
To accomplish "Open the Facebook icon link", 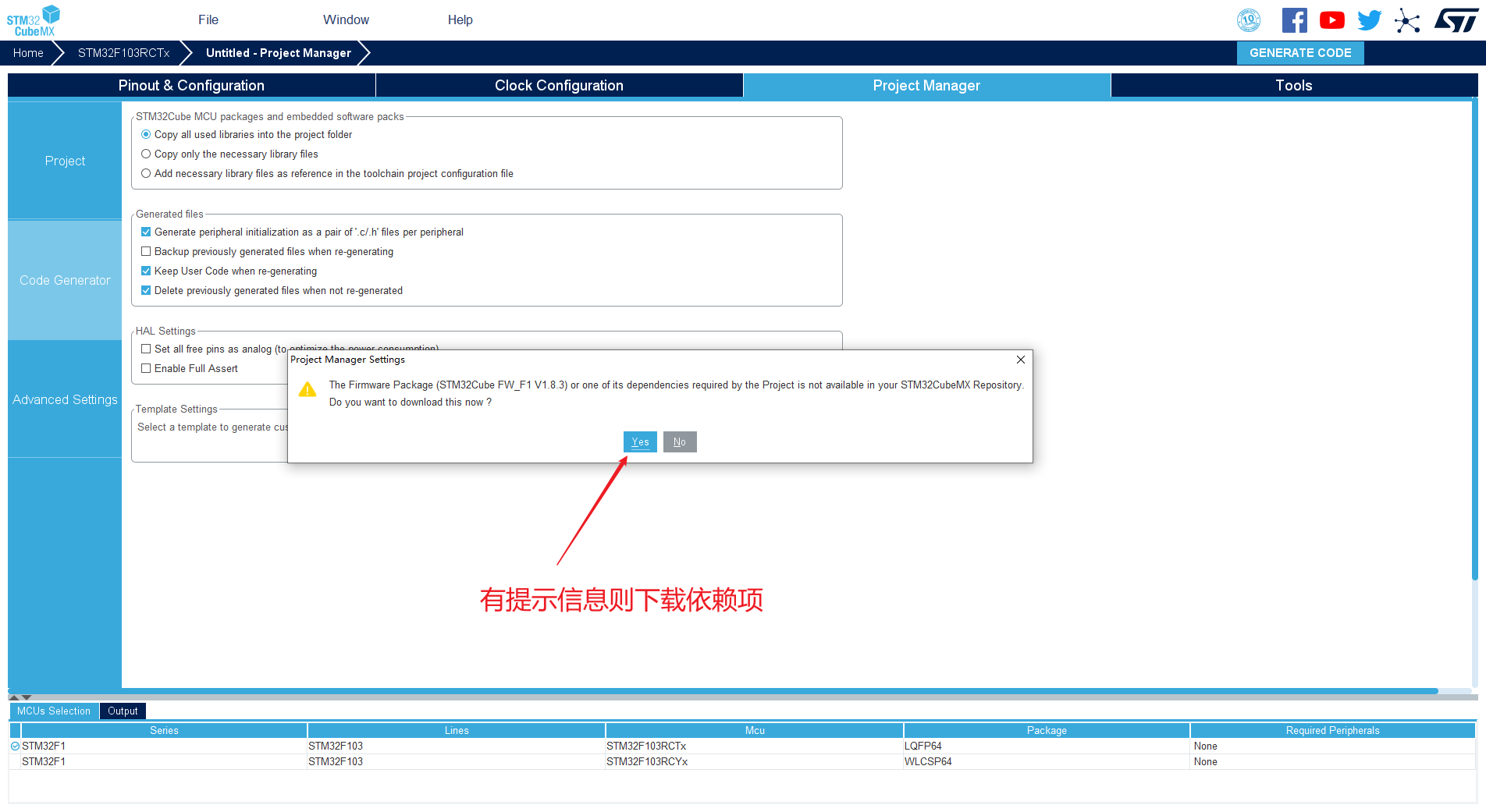I will [x=1294, y=20].
